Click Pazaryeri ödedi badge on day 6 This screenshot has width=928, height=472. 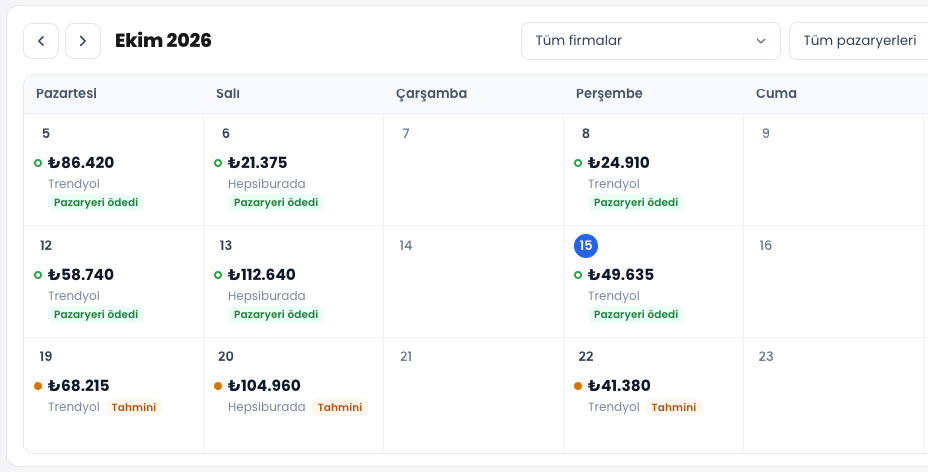click(x=276, y=202)
